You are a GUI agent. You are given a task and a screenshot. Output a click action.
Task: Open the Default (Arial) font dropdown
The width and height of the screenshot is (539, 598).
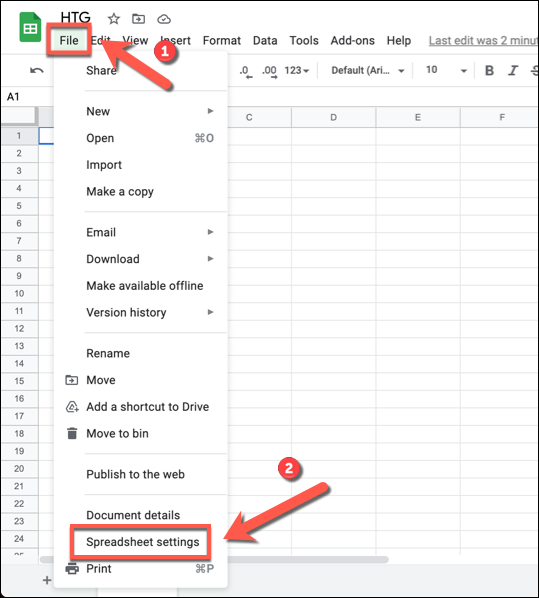(368, 71)
